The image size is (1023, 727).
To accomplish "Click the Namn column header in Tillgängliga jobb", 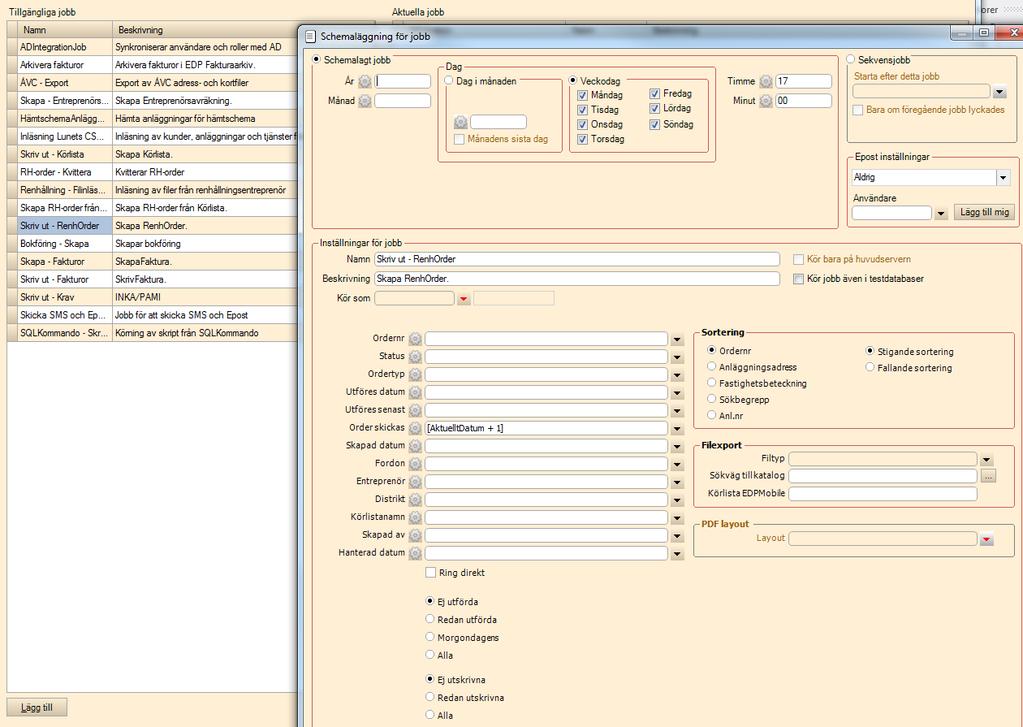I will click(65, 29).
